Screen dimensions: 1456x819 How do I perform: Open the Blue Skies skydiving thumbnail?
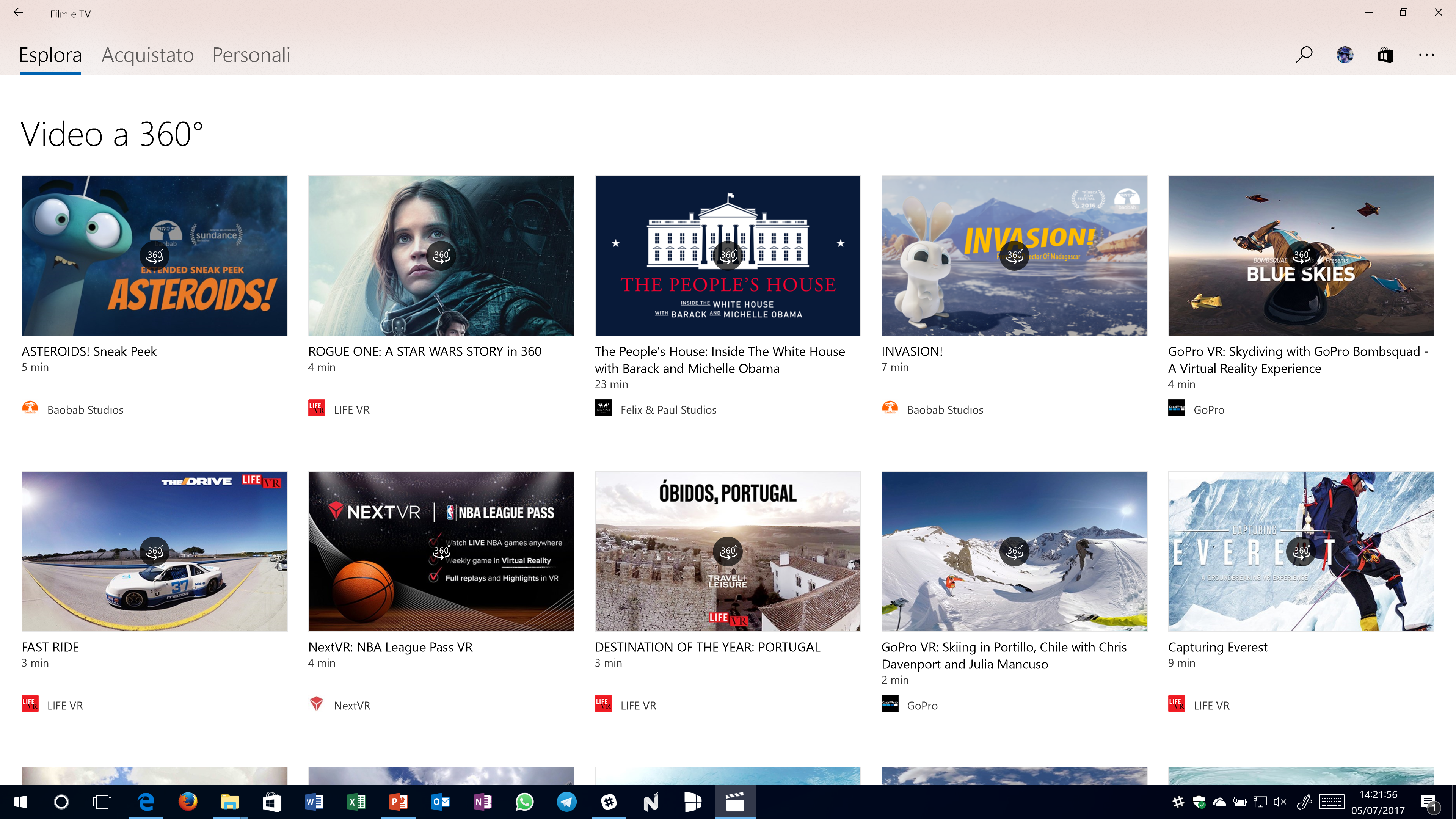point(1301,256)
